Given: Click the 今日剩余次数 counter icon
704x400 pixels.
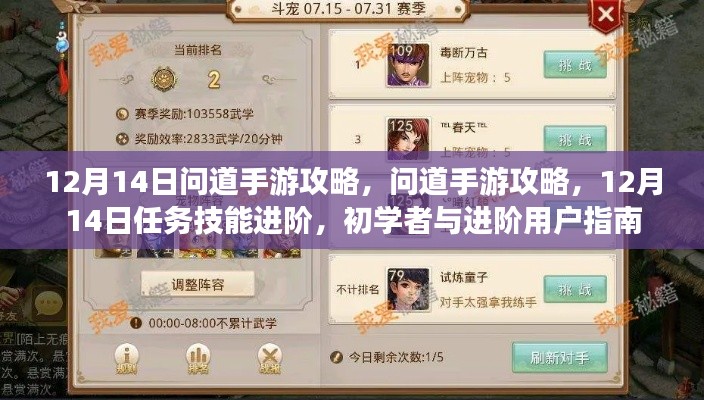Looking at the screenshot, I should coord(336,357).
